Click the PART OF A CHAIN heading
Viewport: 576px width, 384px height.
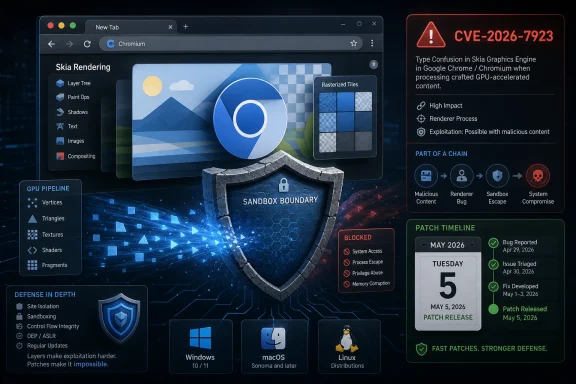point(441,154)
